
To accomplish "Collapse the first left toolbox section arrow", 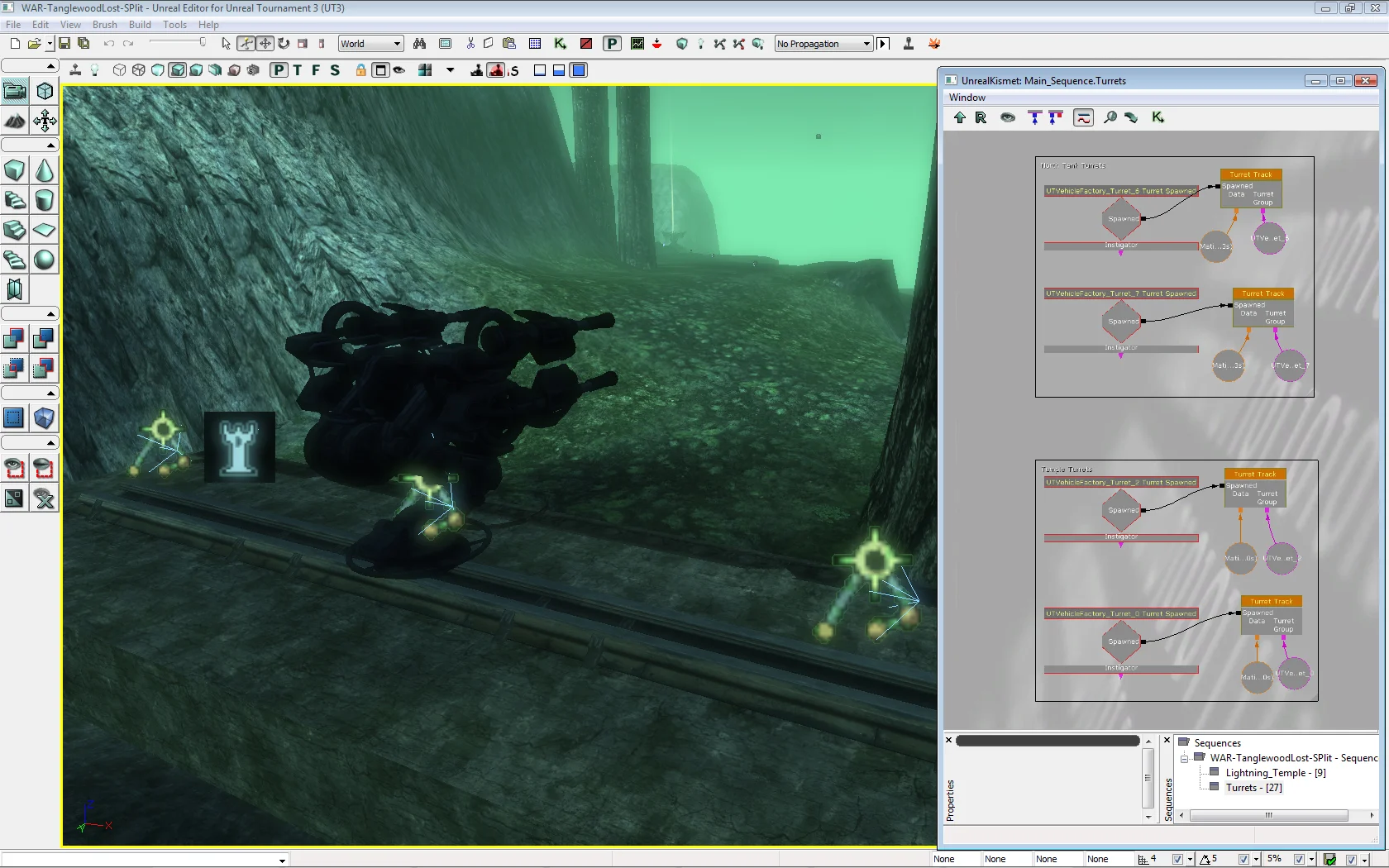I will pyautogui.click(x=50, y=66).
